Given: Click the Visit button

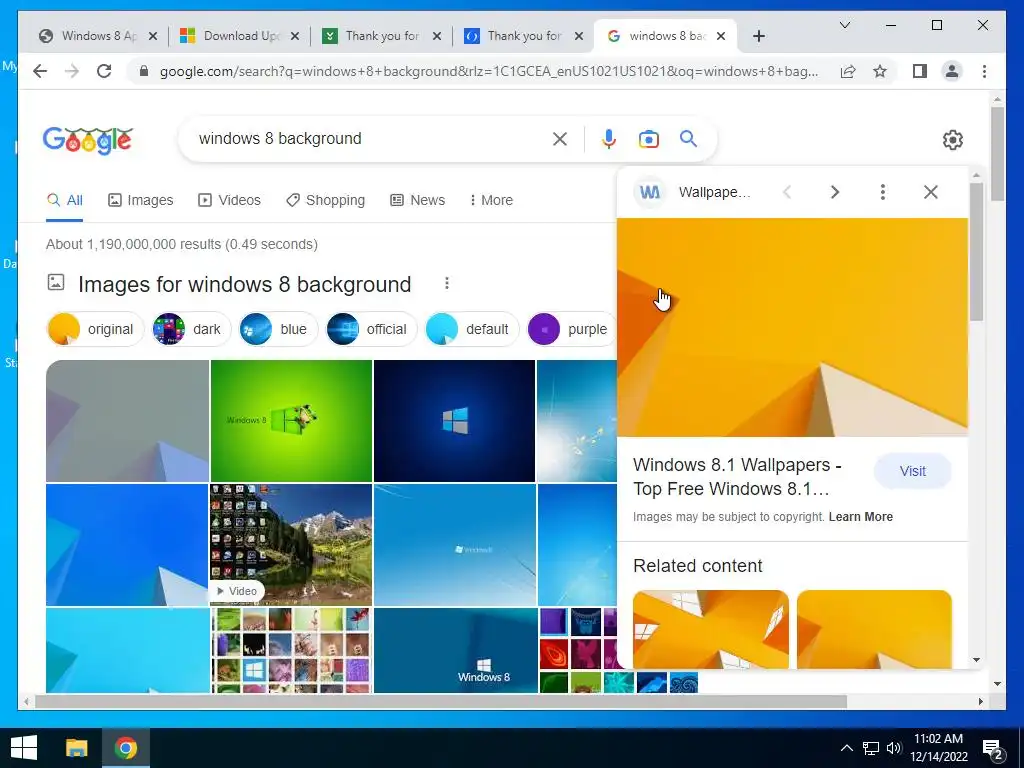Looking at the screenshot, I should click(x=912, y=472).
